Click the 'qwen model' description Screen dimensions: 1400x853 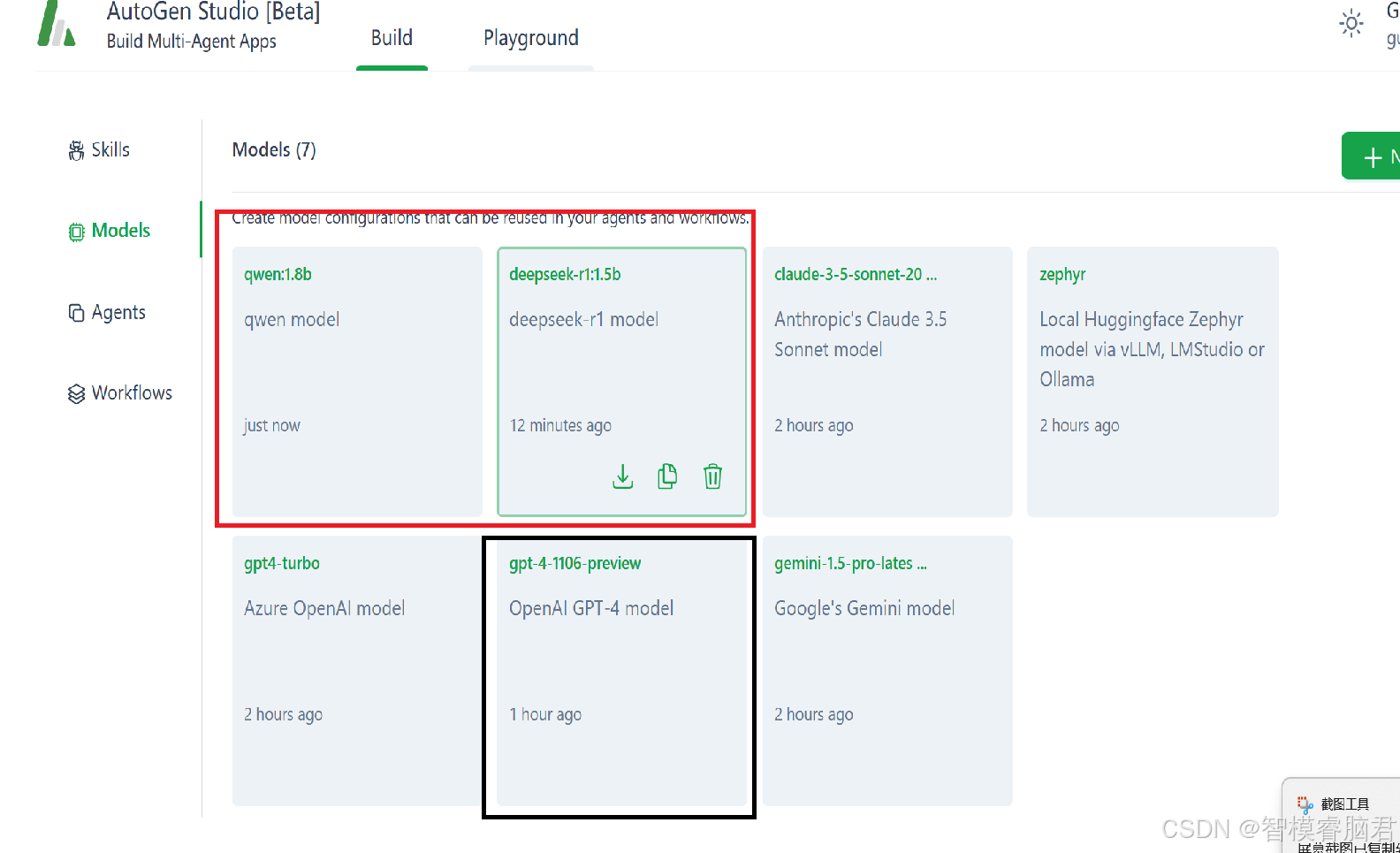click(292, 320)
